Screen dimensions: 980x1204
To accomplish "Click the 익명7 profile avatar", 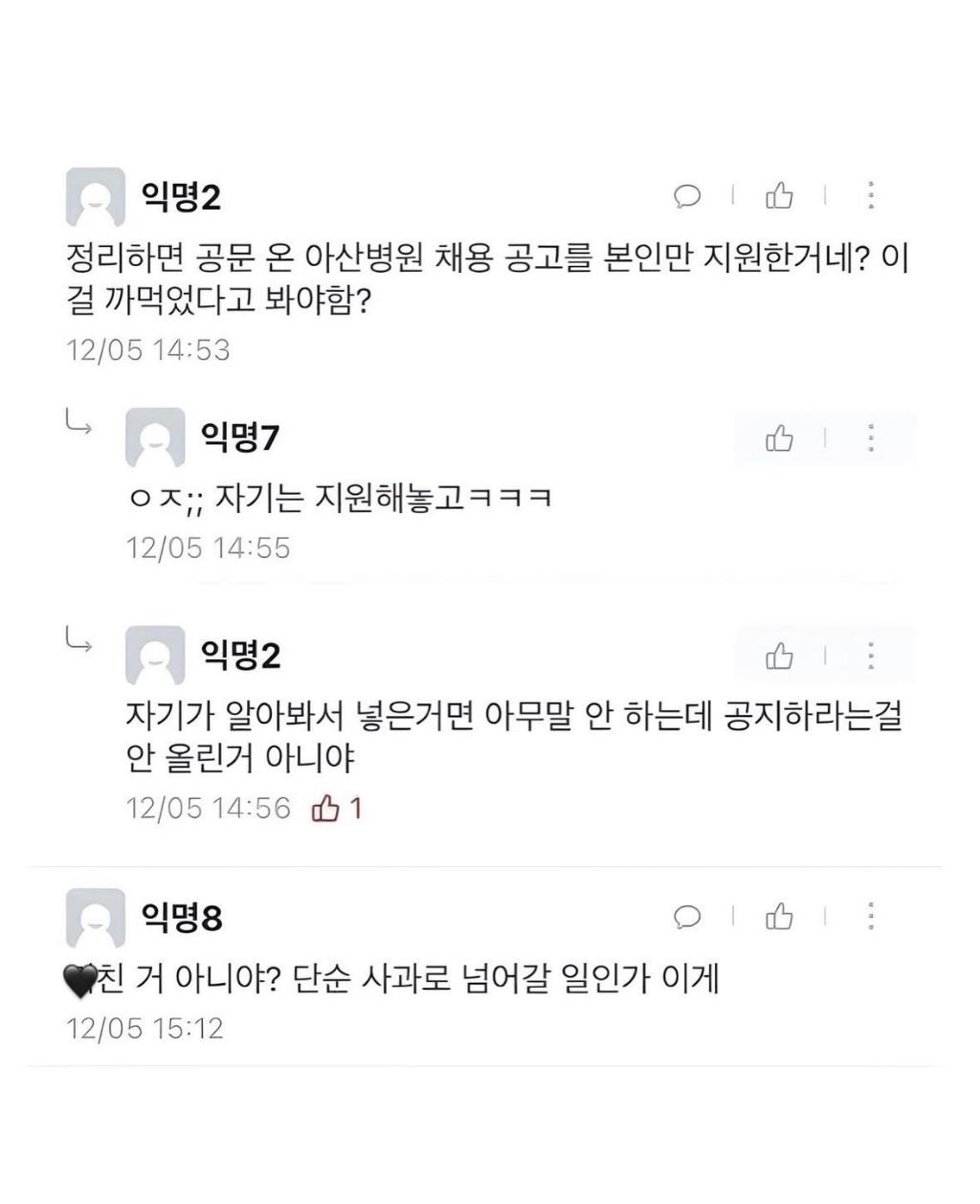I will [x=155, y=438].
